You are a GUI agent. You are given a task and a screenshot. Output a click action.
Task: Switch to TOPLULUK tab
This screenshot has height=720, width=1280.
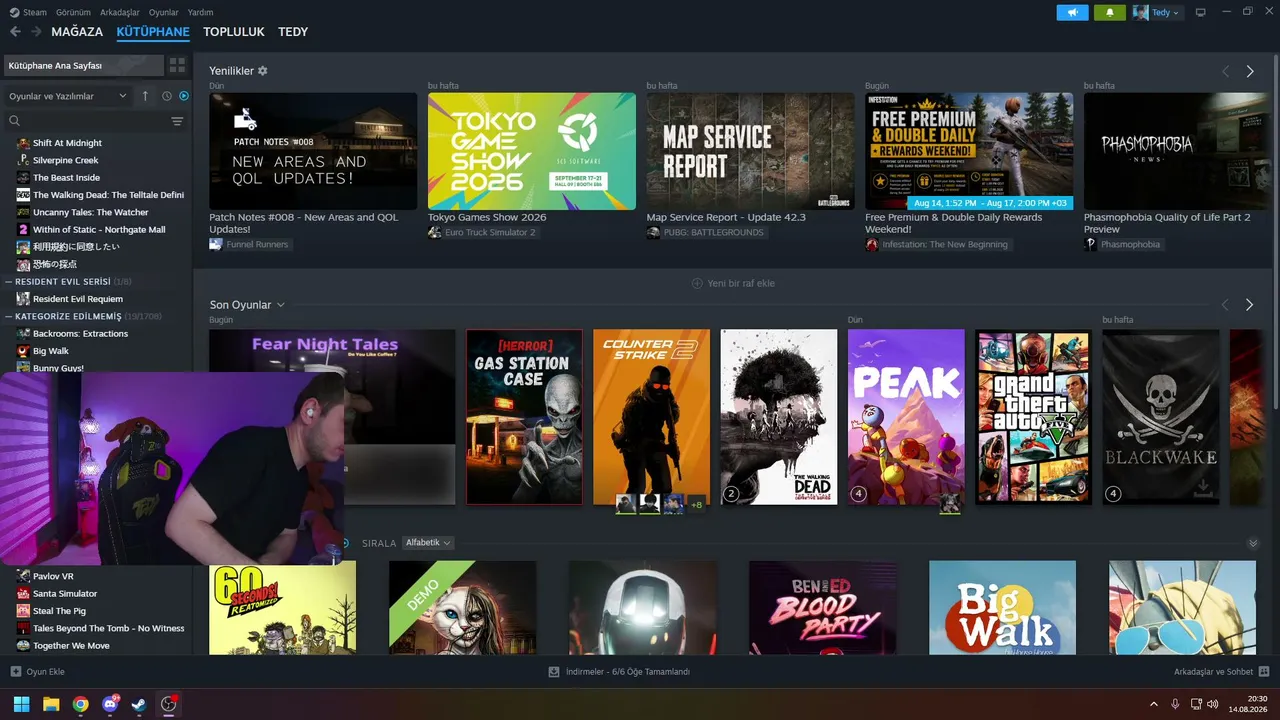pos(234,32)
